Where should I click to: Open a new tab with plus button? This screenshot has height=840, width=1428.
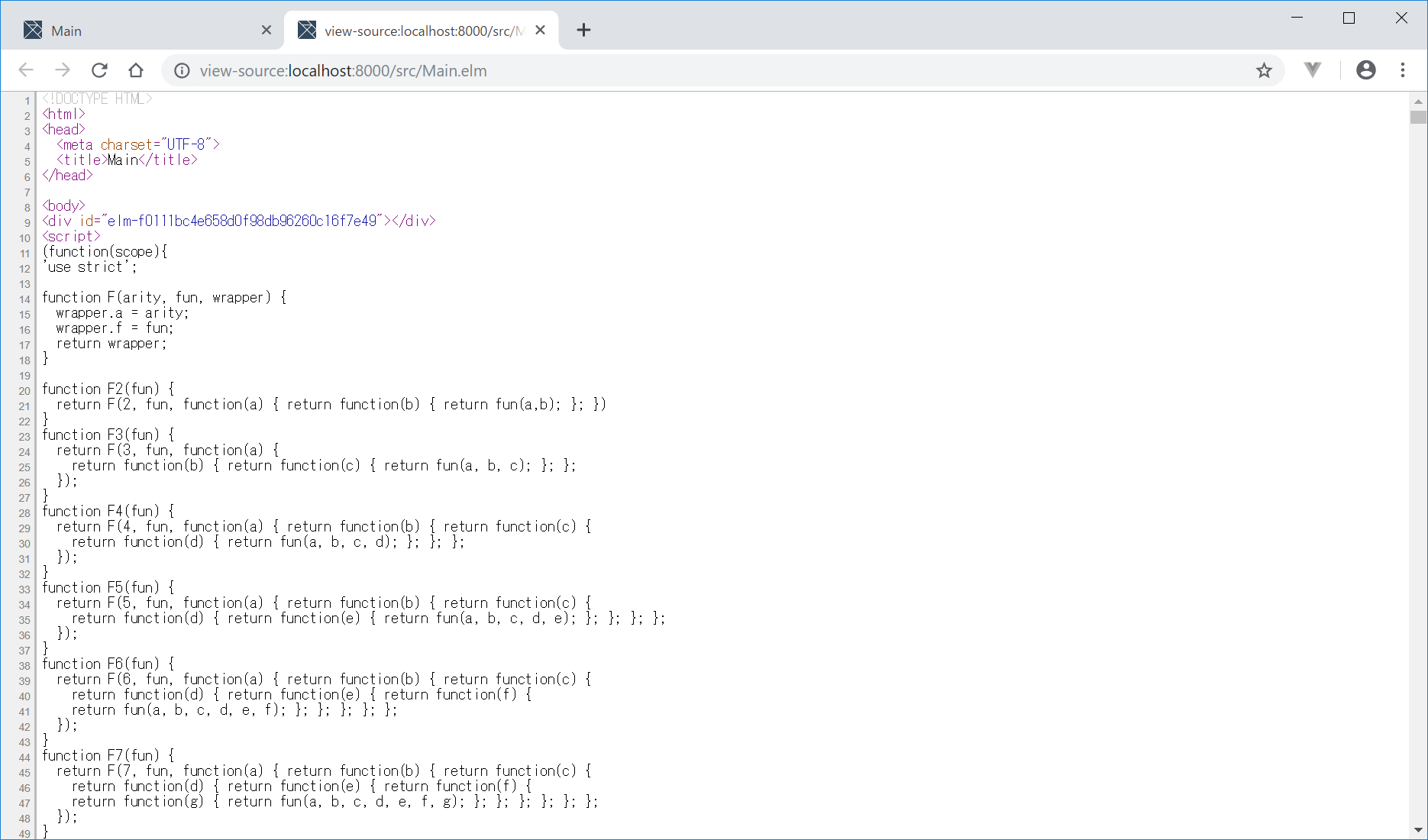pos(583,31)
